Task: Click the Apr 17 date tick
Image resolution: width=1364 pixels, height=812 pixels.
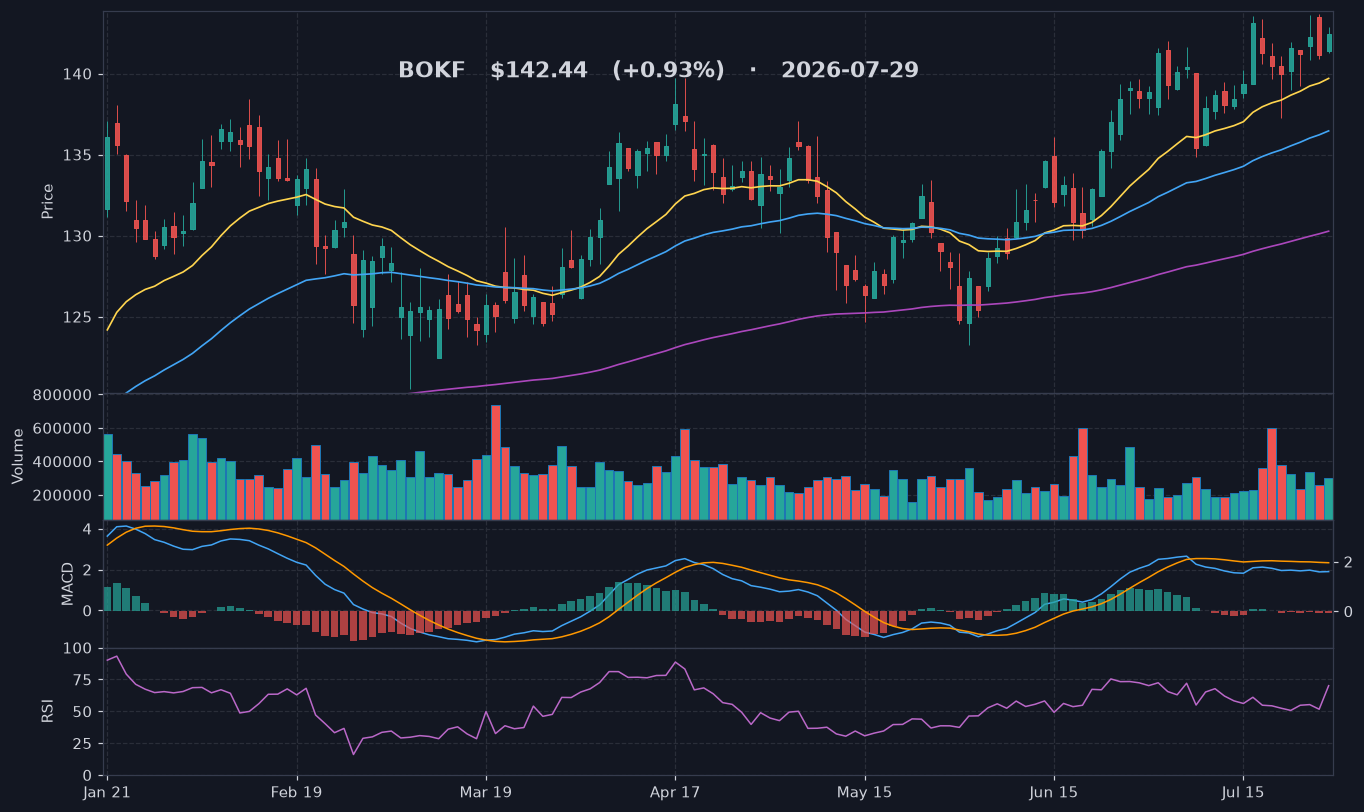Action: tap(675, 792)
